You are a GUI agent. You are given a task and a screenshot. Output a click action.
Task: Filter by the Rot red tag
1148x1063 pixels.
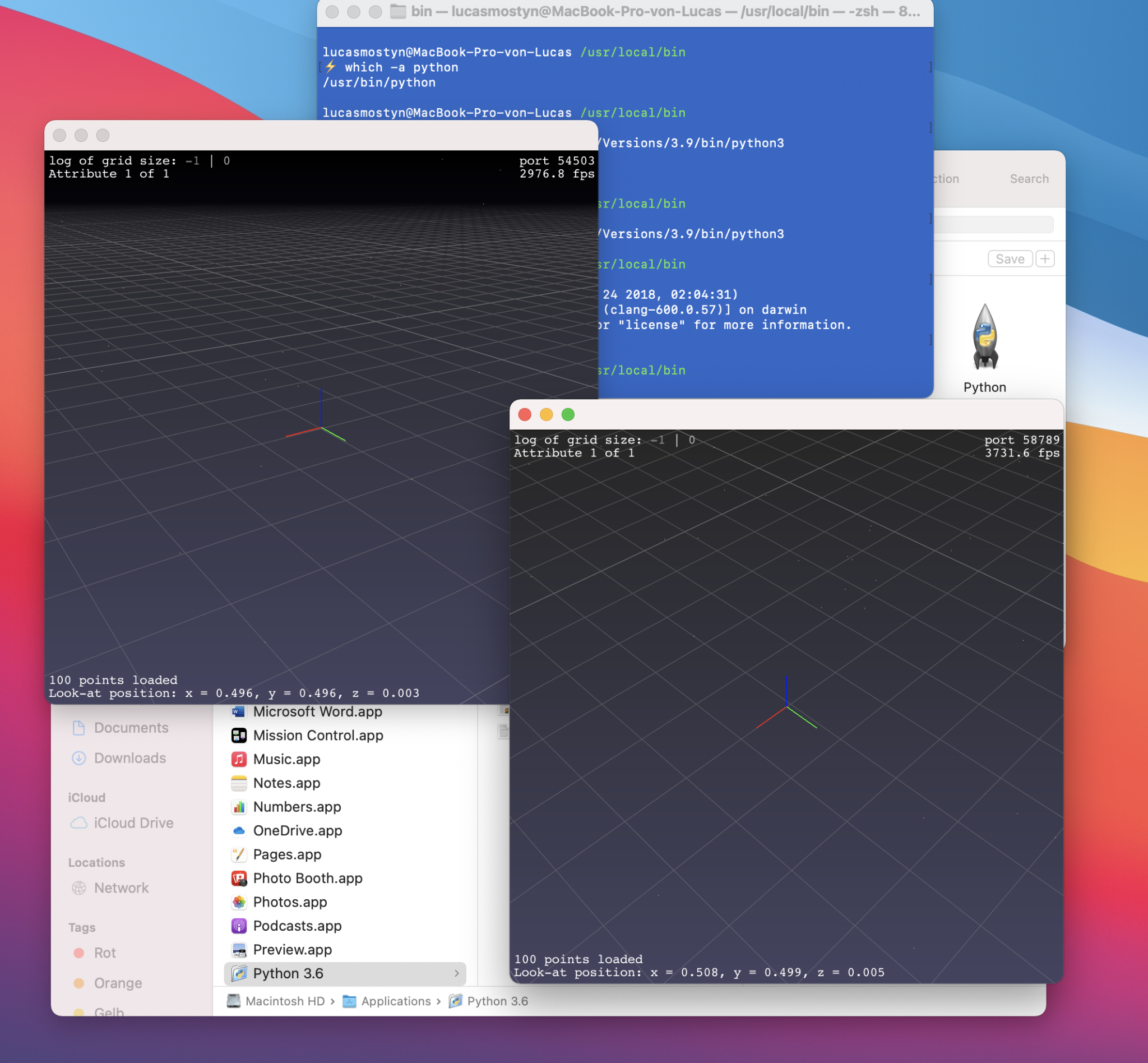pyautogui.click(x=104, y=953)
